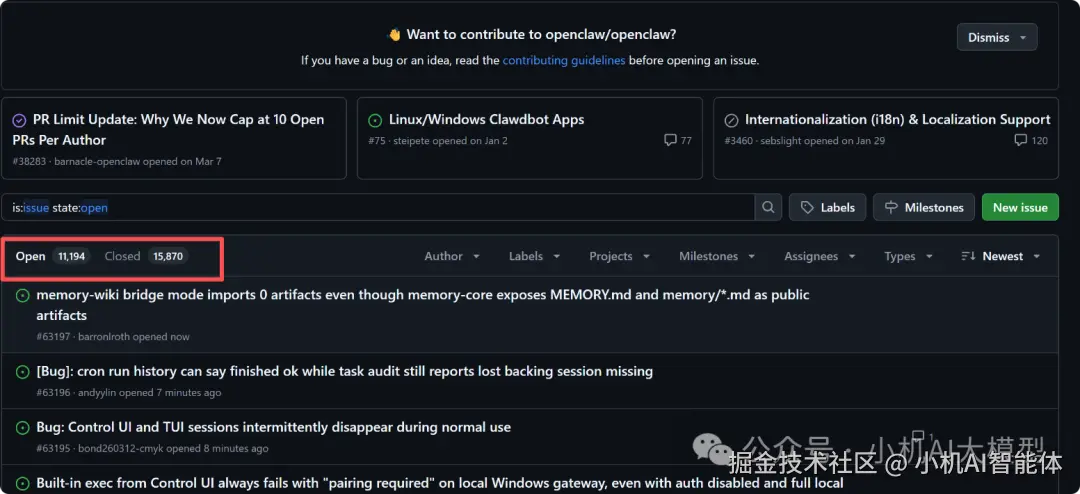Click the search magnifier icon button
This screenshot has height=494, width=1080.
[768, 207]
